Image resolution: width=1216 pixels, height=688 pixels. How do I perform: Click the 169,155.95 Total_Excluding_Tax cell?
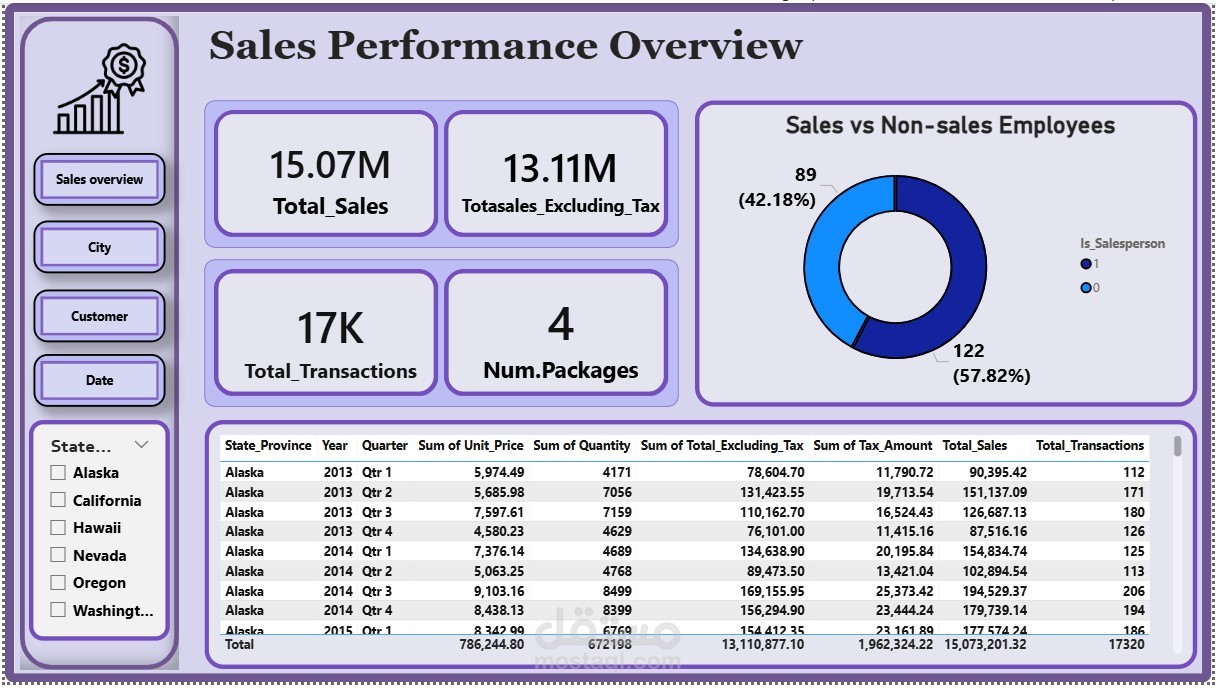pyautogui.click(x=769, y=591)
